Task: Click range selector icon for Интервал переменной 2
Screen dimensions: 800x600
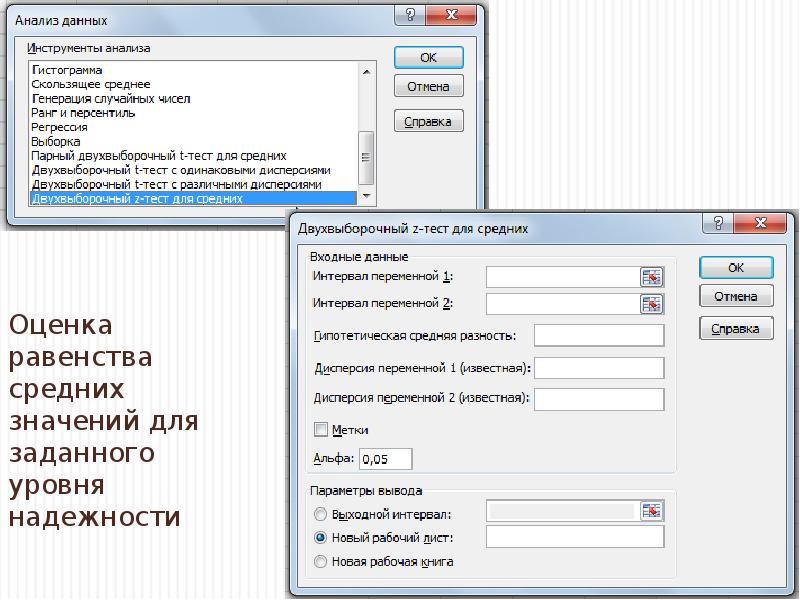Action: (652, 303)
